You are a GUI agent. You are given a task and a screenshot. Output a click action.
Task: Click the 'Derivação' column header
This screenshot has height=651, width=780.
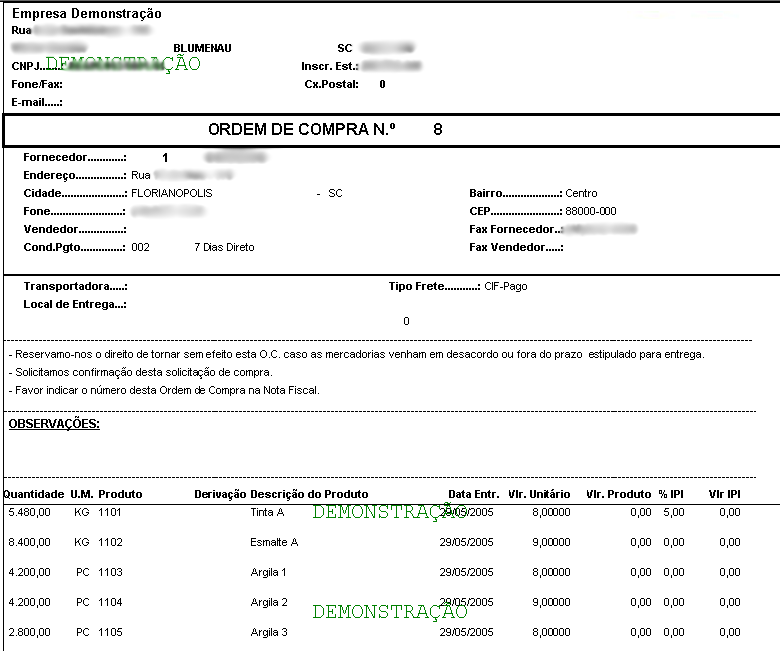coord(220,494)
